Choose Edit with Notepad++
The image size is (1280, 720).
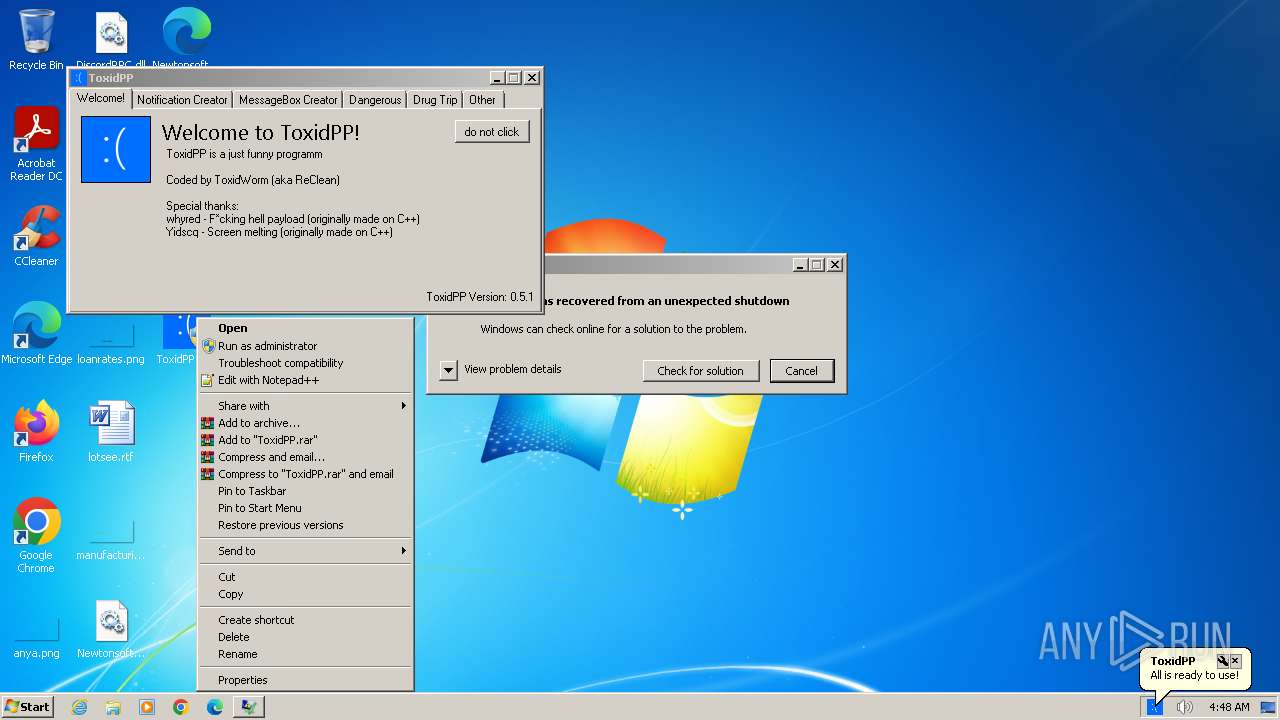click(305, 380)
